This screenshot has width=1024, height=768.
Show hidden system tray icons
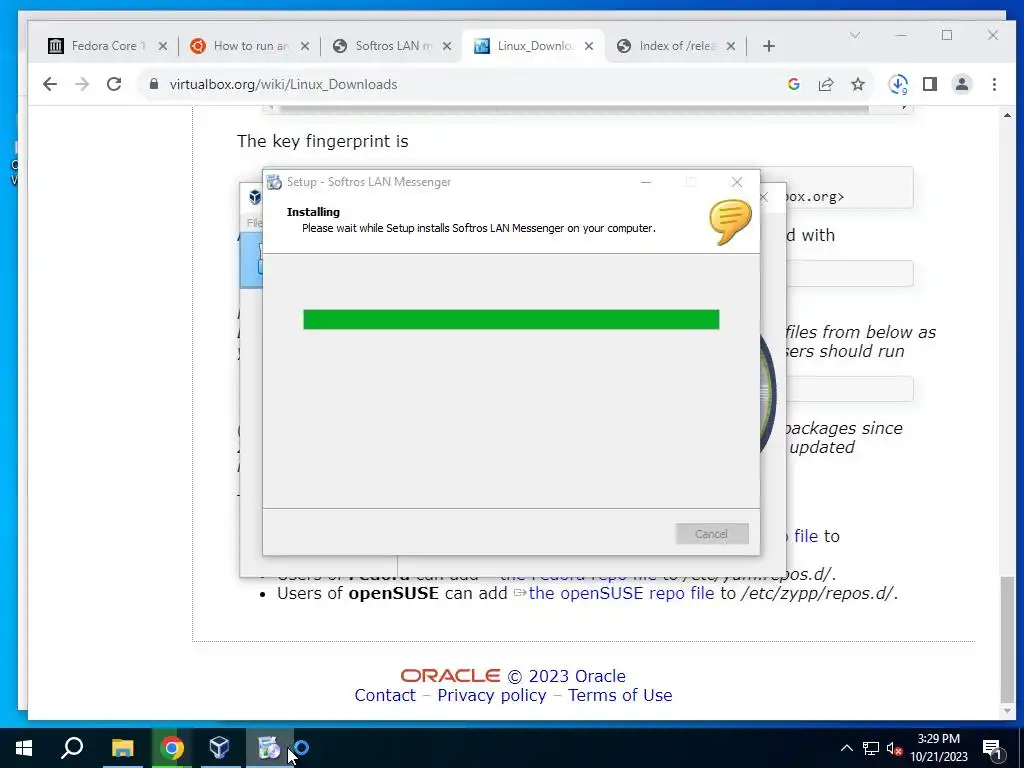pyautogui.click(x=846, y=748)
